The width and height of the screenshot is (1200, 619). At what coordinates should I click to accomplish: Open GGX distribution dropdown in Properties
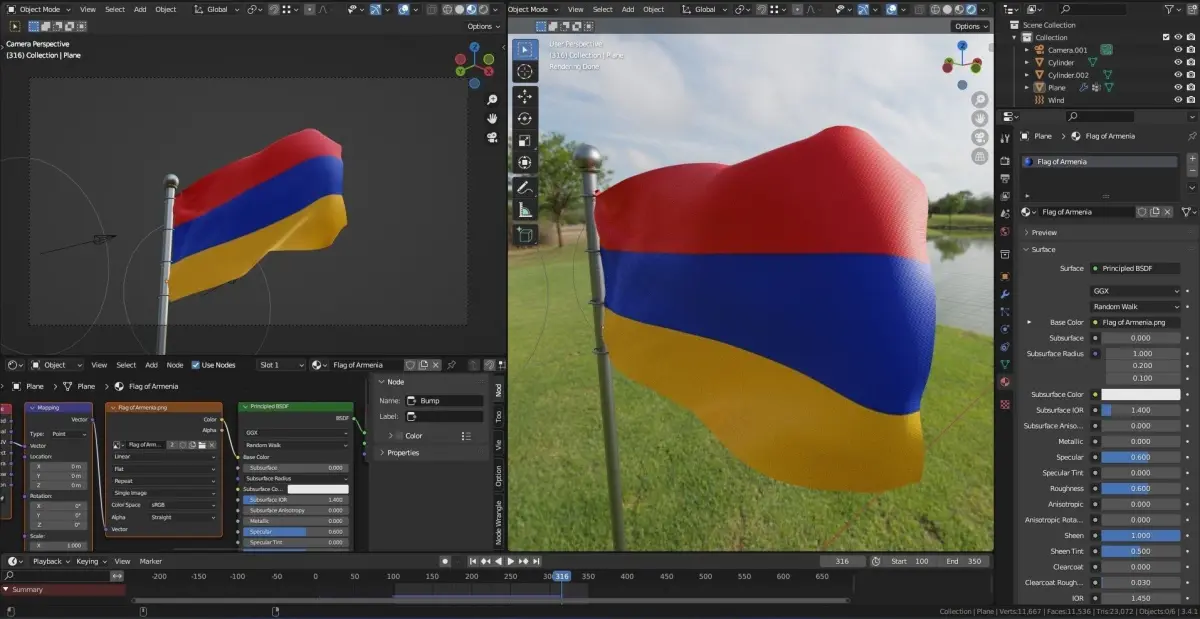click(x=1135, y=291)
